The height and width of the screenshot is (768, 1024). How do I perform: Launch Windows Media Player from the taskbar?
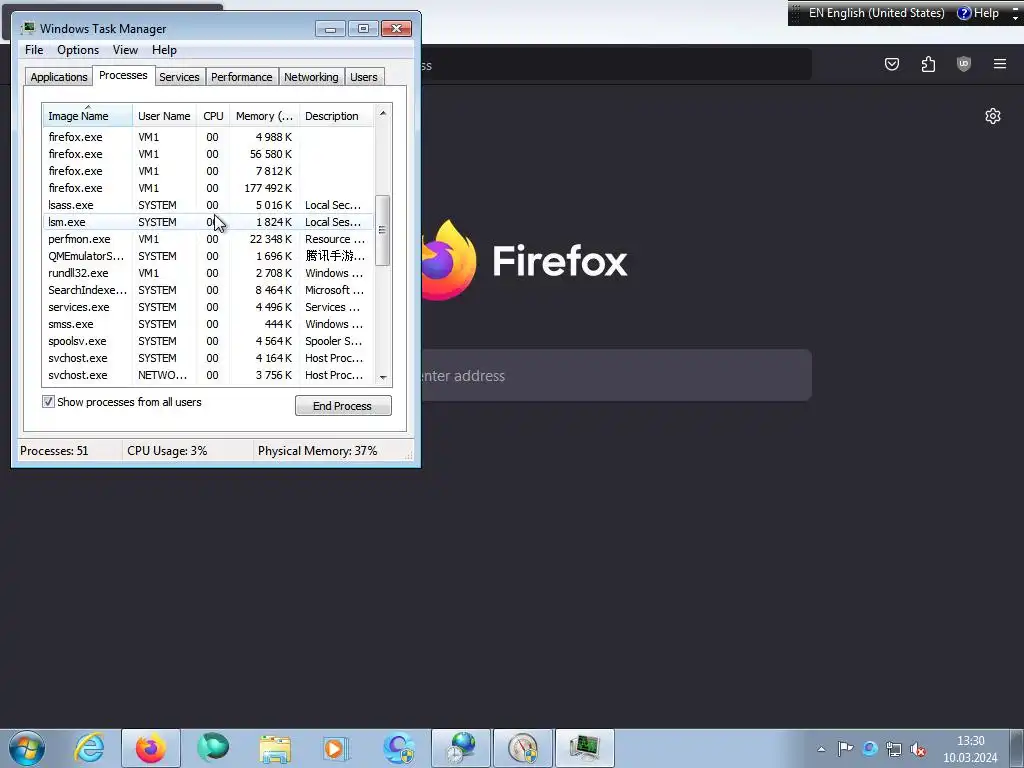pos(337,748)
